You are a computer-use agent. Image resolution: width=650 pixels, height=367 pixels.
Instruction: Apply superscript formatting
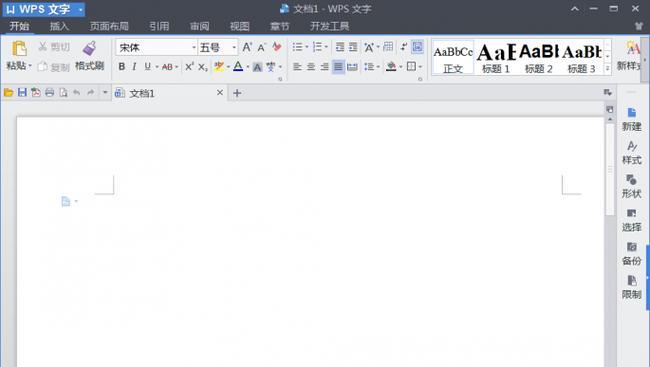point(189,66)
